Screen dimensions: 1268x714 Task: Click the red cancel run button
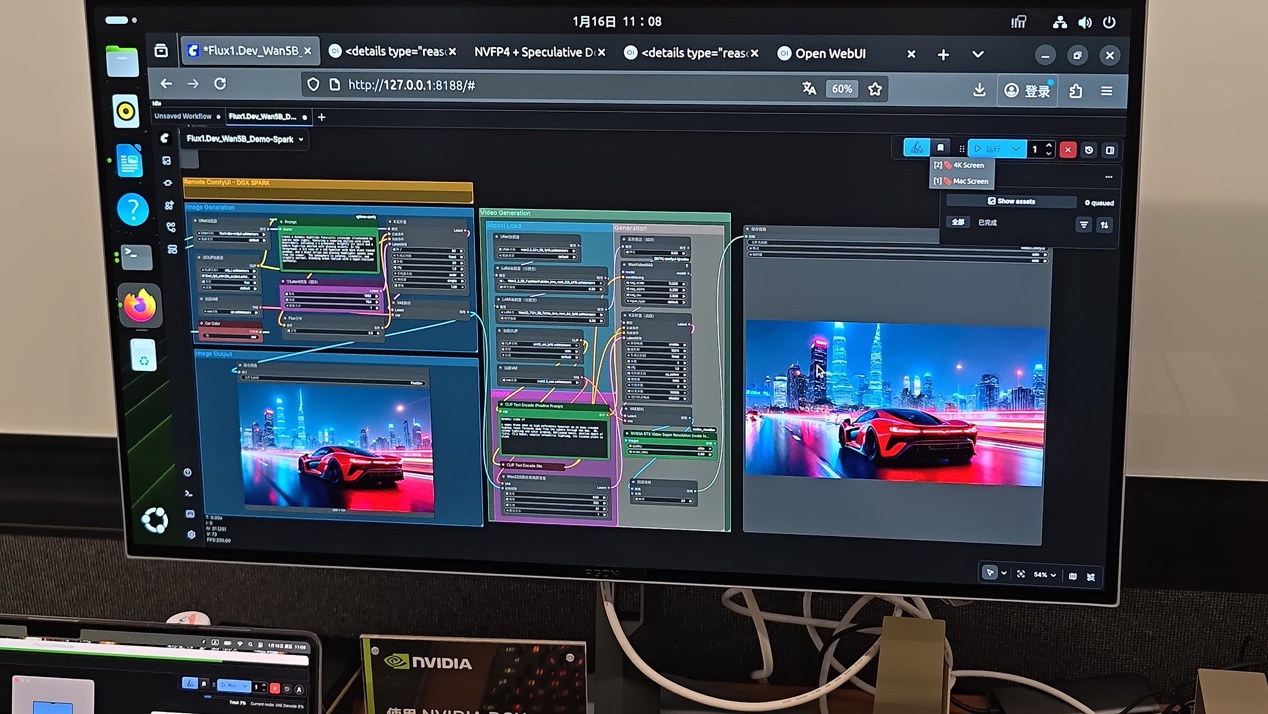(x=1068, y=150)
